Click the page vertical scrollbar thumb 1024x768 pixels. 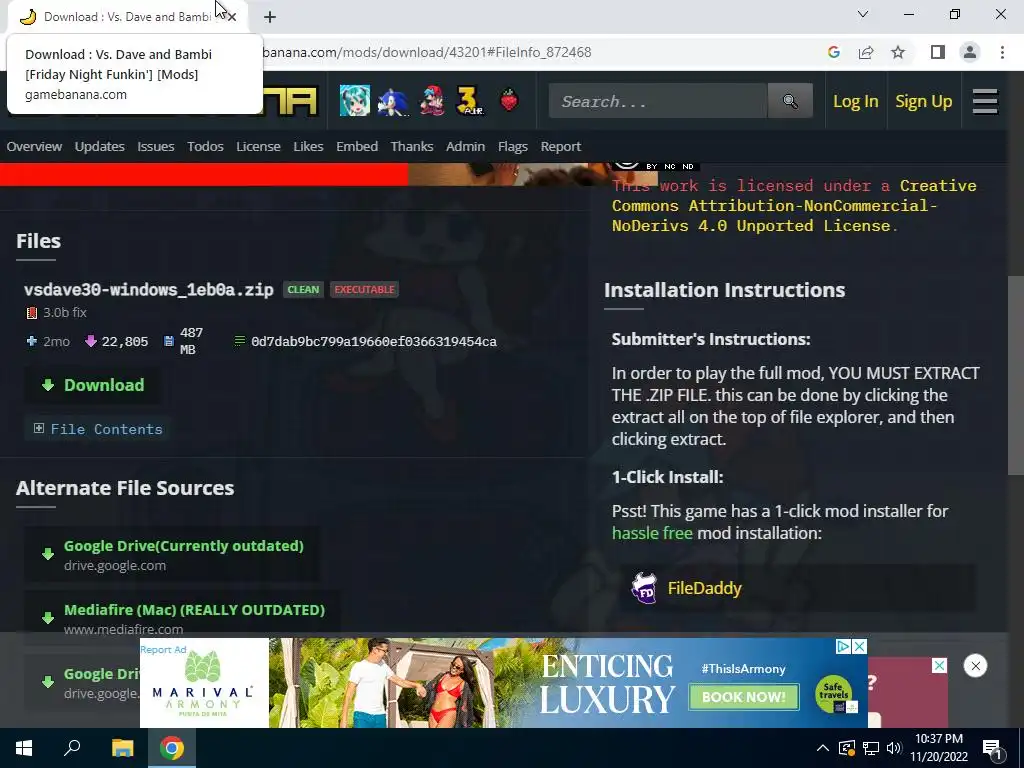pyautogui.click(x=1016, y=376)
